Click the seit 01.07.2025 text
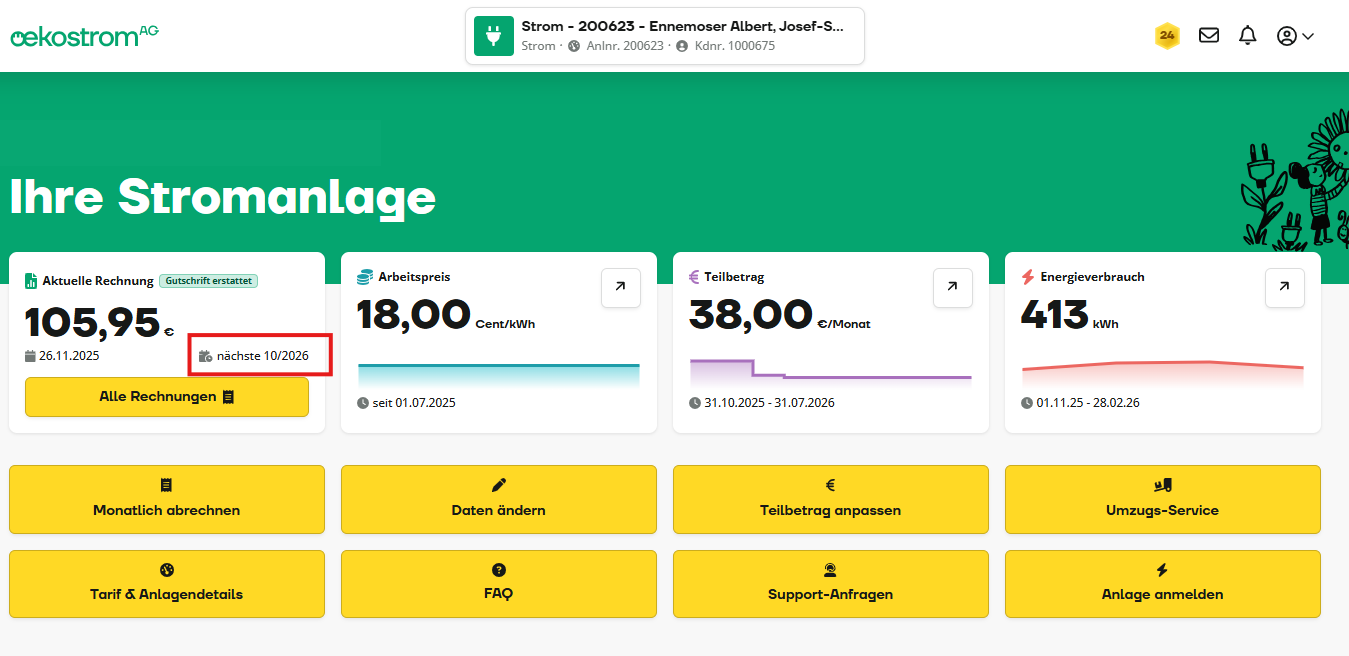1349x656 pixels. tap(414, 403)
